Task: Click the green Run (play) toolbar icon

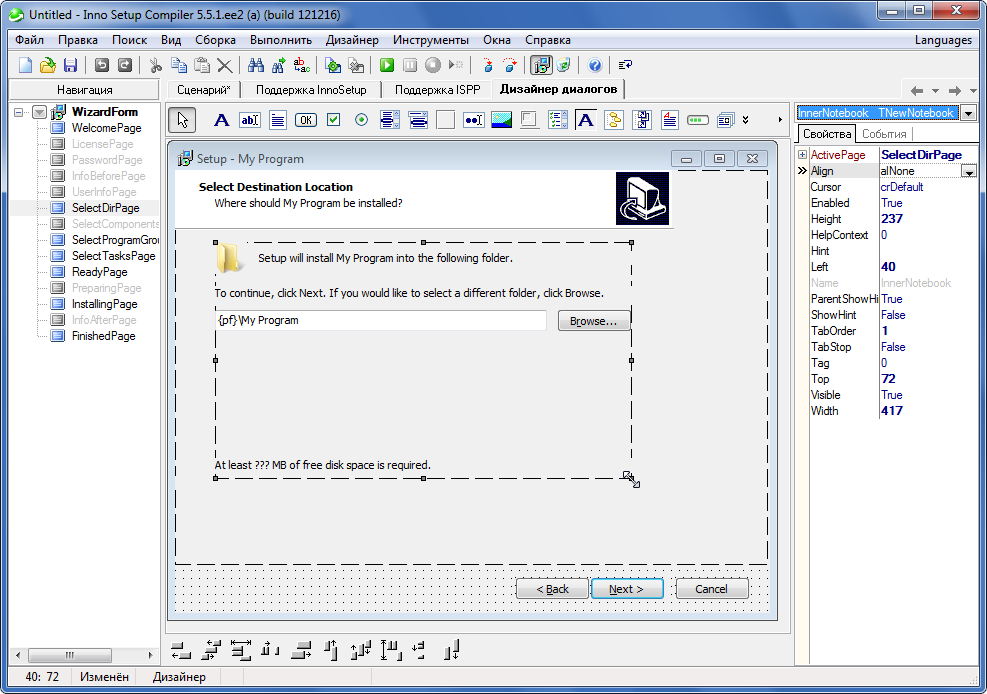Action: [x=386, y=65]
